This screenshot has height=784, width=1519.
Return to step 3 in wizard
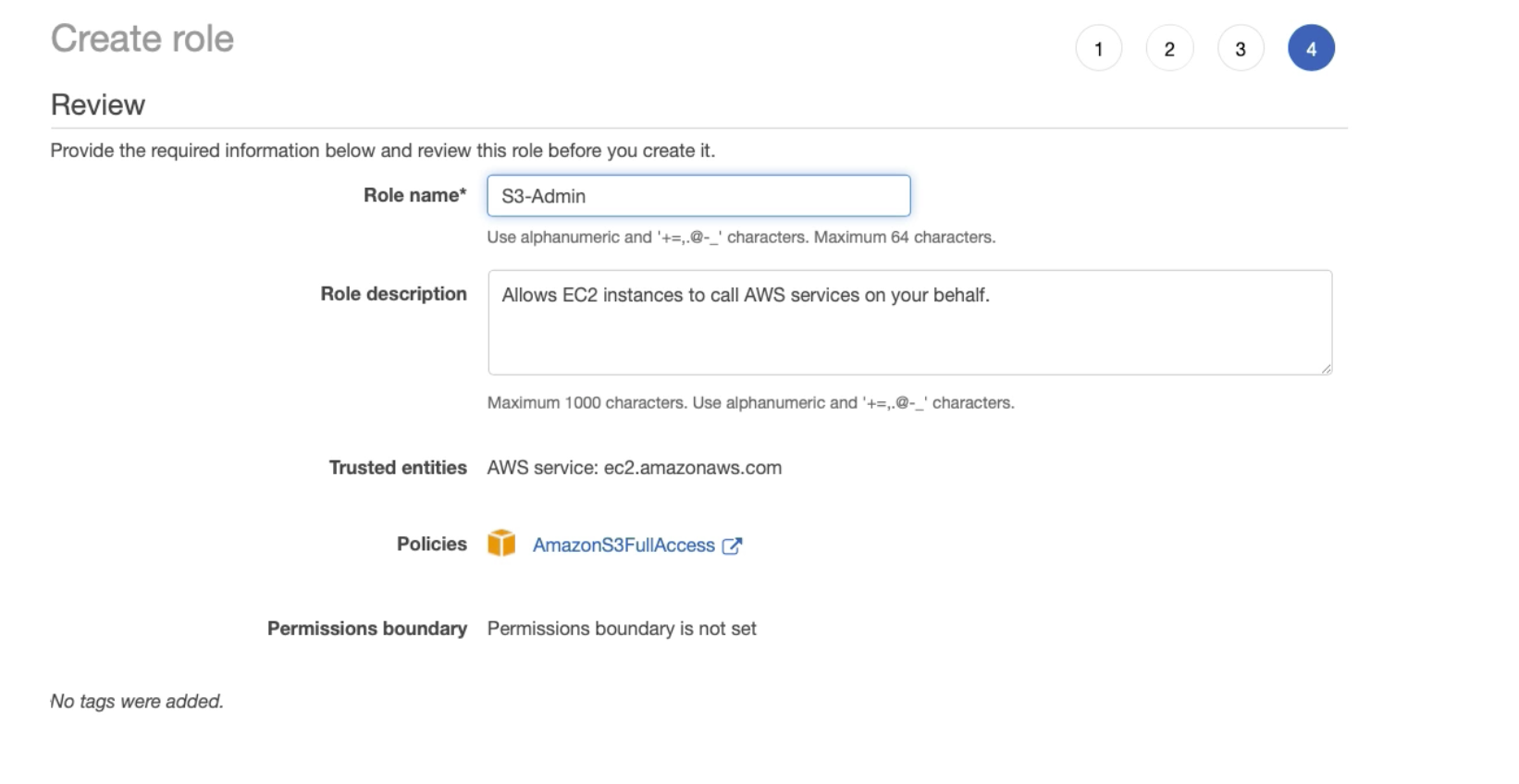click(x=1241, y=49)
